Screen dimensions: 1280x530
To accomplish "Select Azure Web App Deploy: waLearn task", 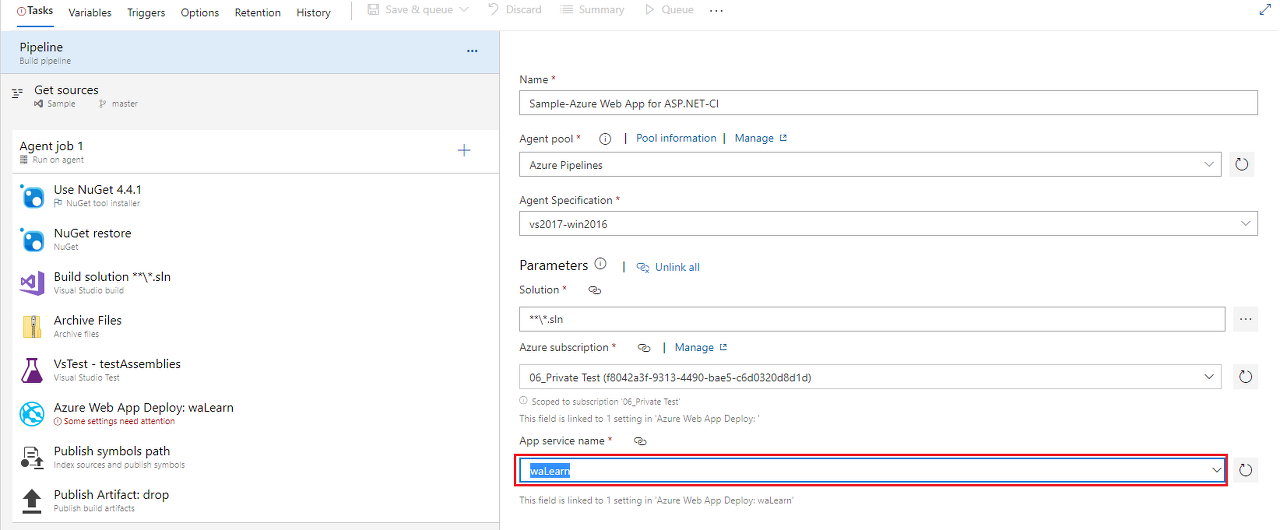I will click(255, 413).
